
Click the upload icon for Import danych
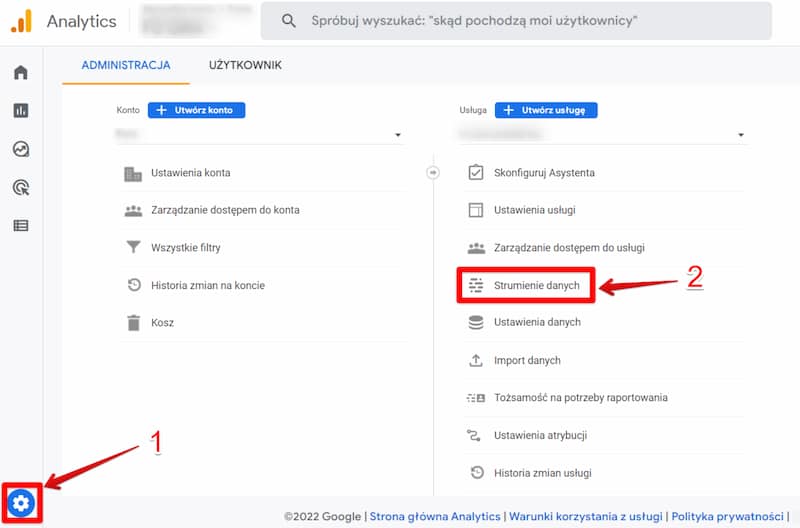tap(476, 360)
